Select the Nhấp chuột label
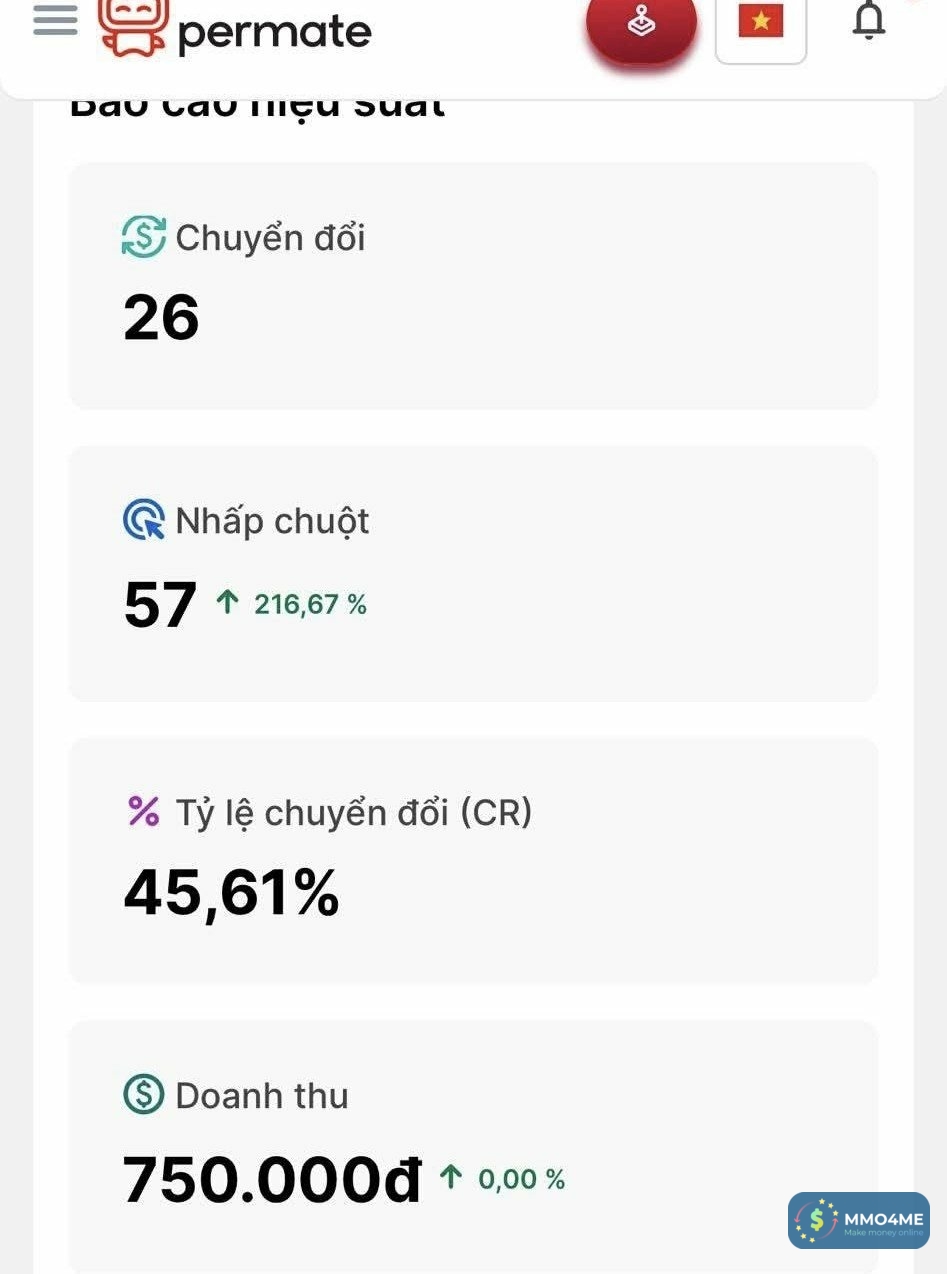 coord(272,521)
